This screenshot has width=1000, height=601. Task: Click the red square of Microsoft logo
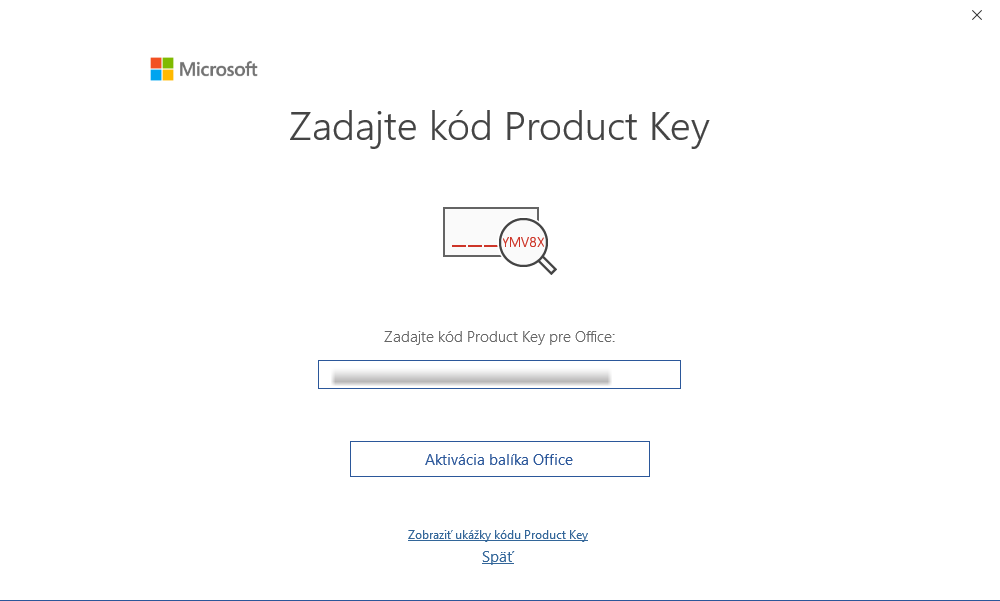tap(156, 63)
